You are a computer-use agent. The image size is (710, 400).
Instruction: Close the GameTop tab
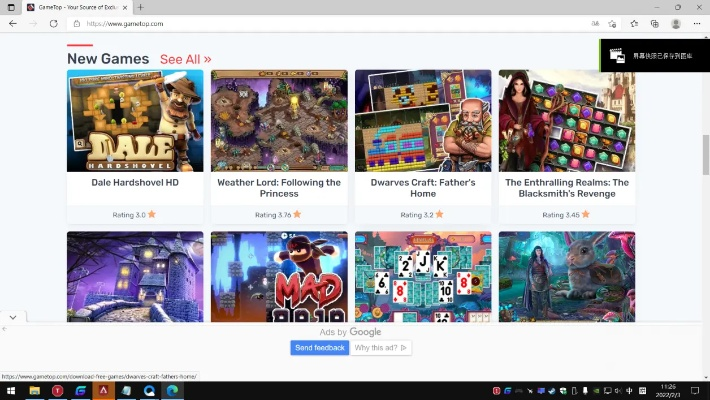pyautogui.click(x=125, y=8)
